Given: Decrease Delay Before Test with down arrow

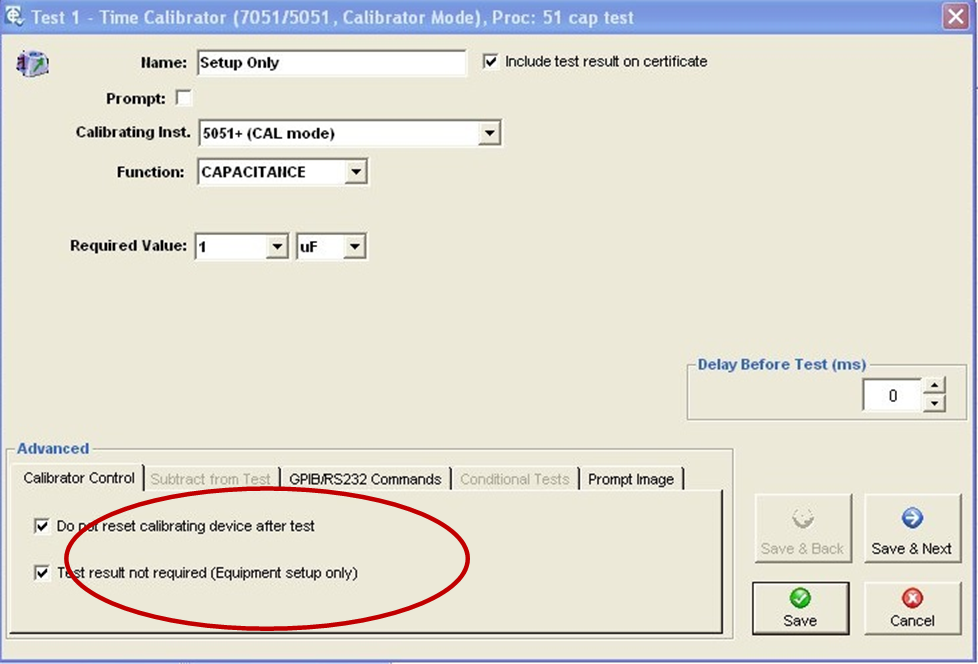Looking at the screenshot, I should click(934, 403).
